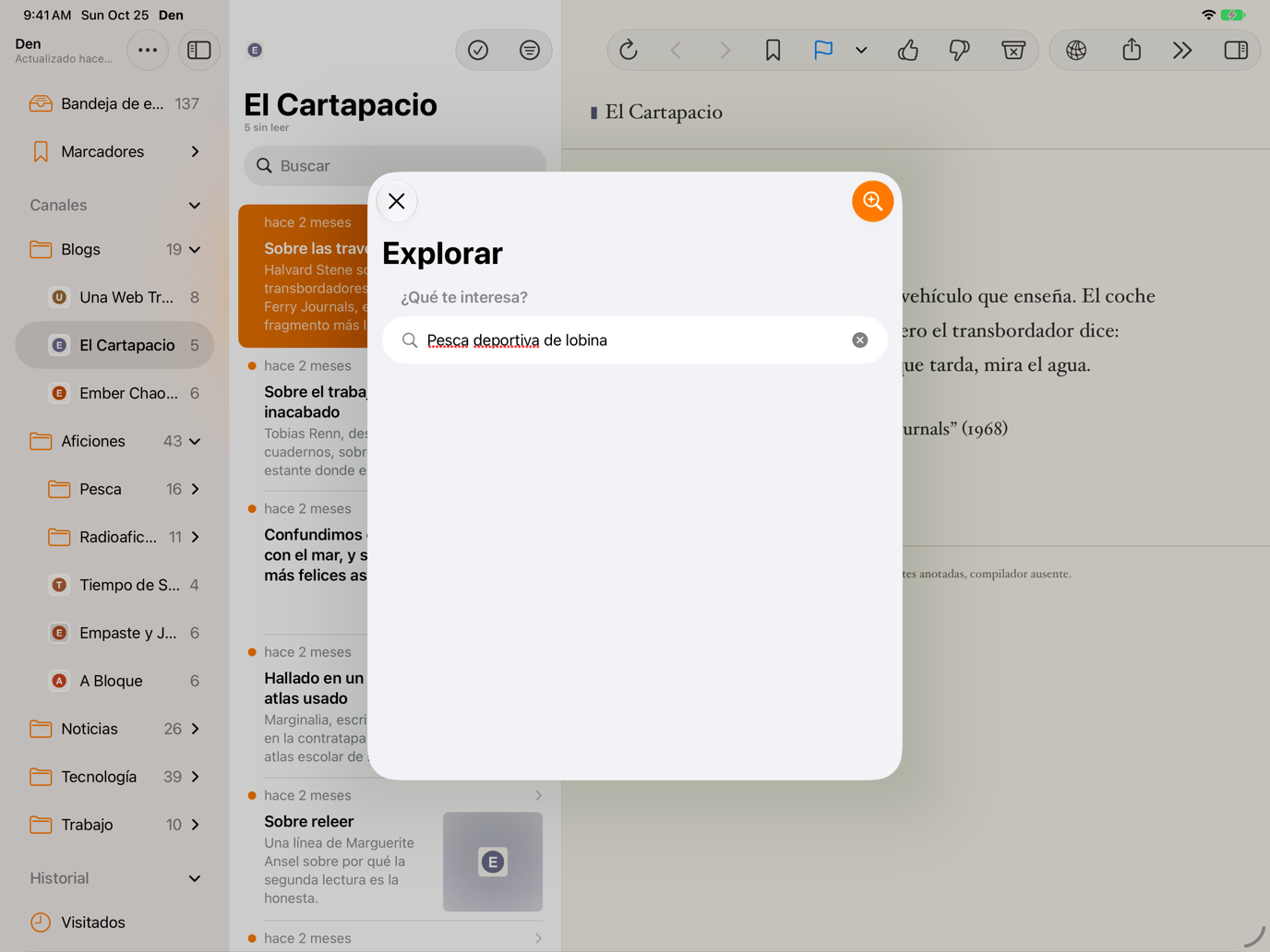Click the Sobre releer article thumbnail
The height and width of the screenshot is (952, 1270).
click(493, 862)
